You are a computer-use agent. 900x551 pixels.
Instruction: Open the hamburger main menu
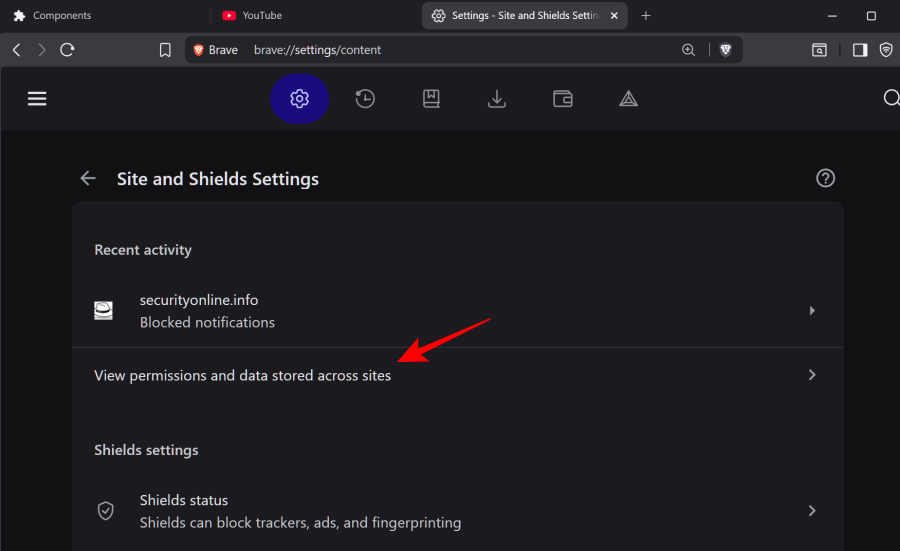(37, 98)
